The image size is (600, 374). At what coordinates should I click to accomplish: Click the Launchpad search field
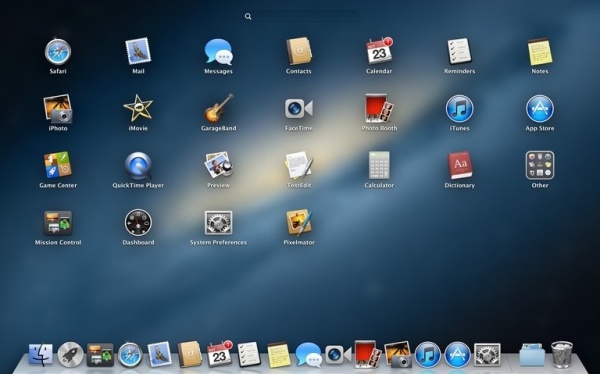pos(301,16)
